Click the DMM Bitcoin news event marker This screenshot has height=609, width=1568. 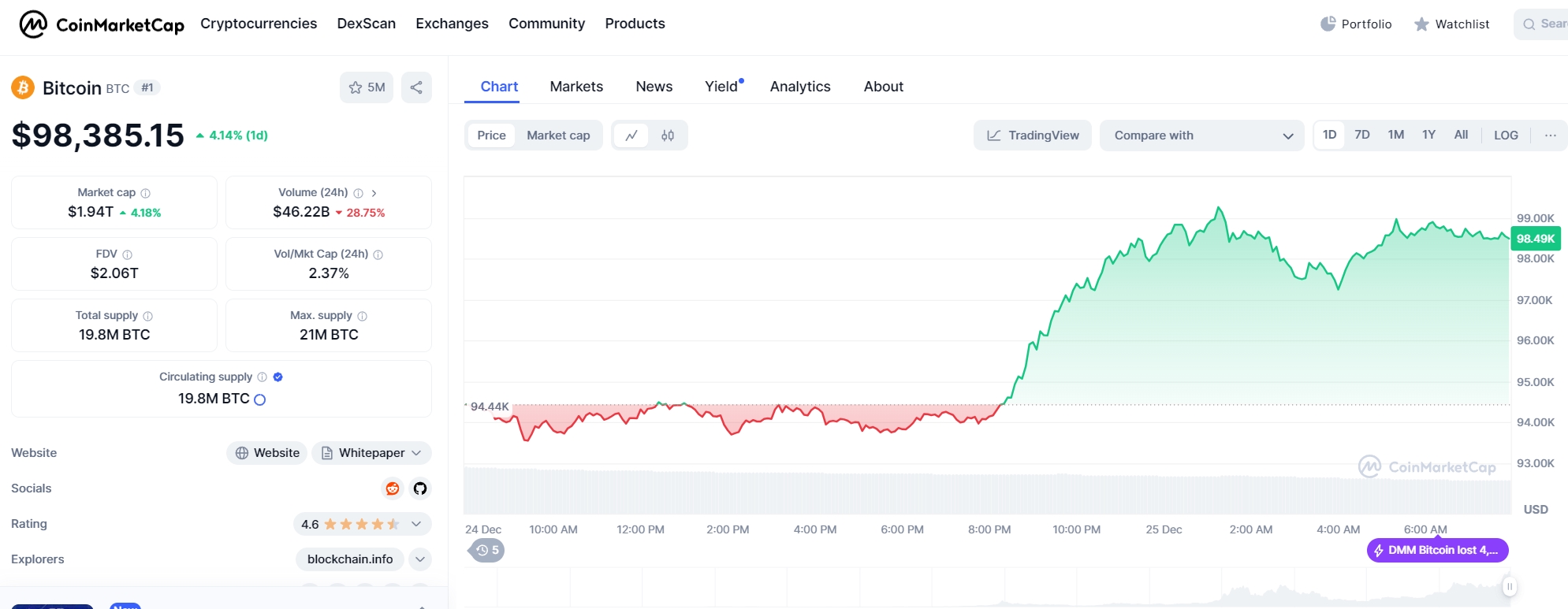point(1437,550)
